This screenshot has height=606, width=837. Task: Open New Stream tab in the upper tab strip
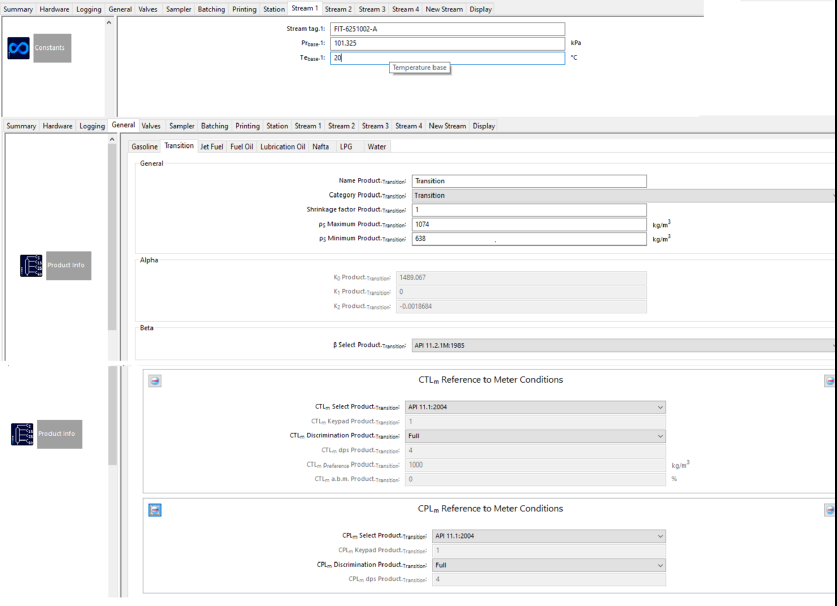point(444,9)
